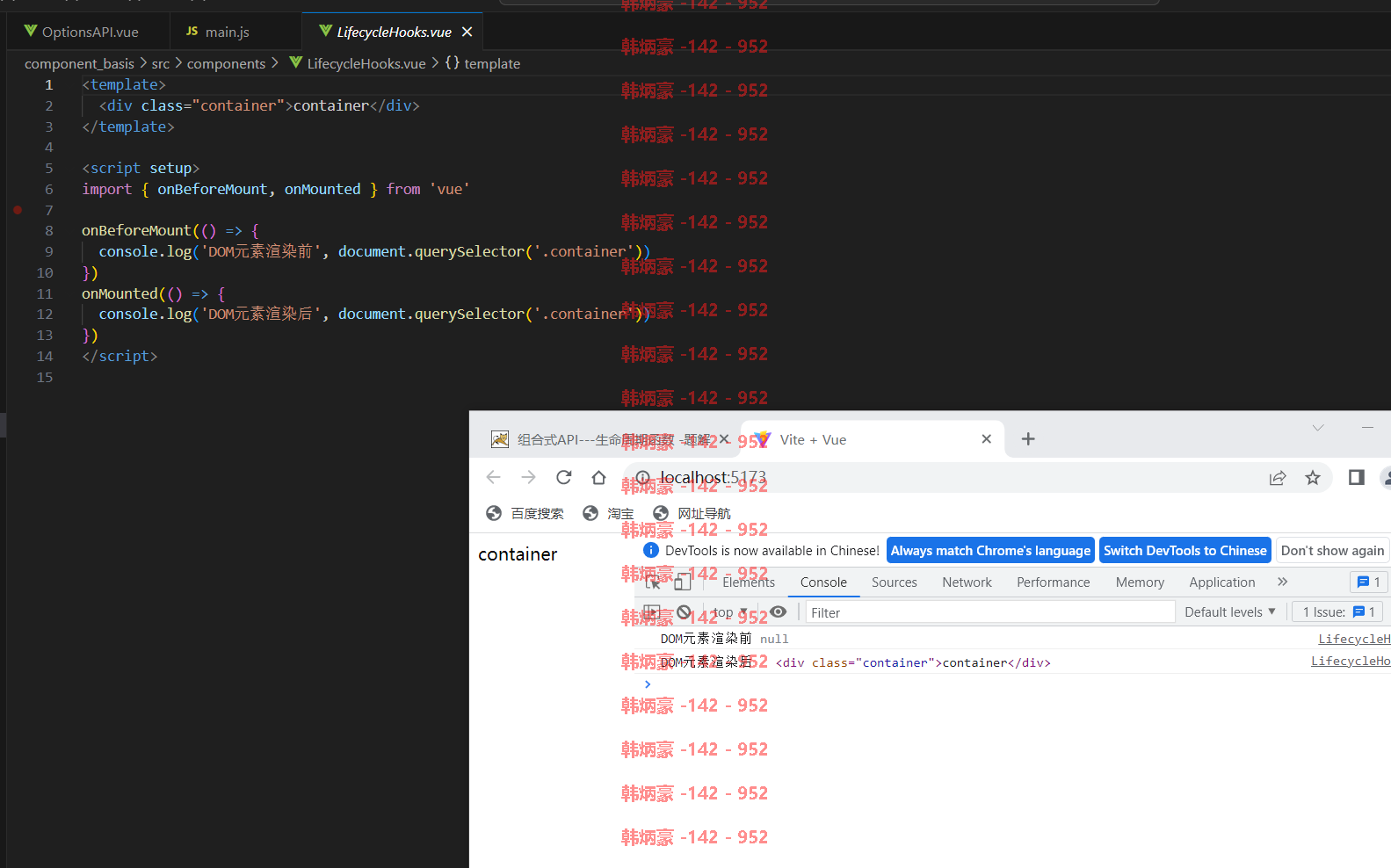Screen dimensions: 1391x868
Task: Click component_basis in the breadcrumb
Action: coord(79,63)
